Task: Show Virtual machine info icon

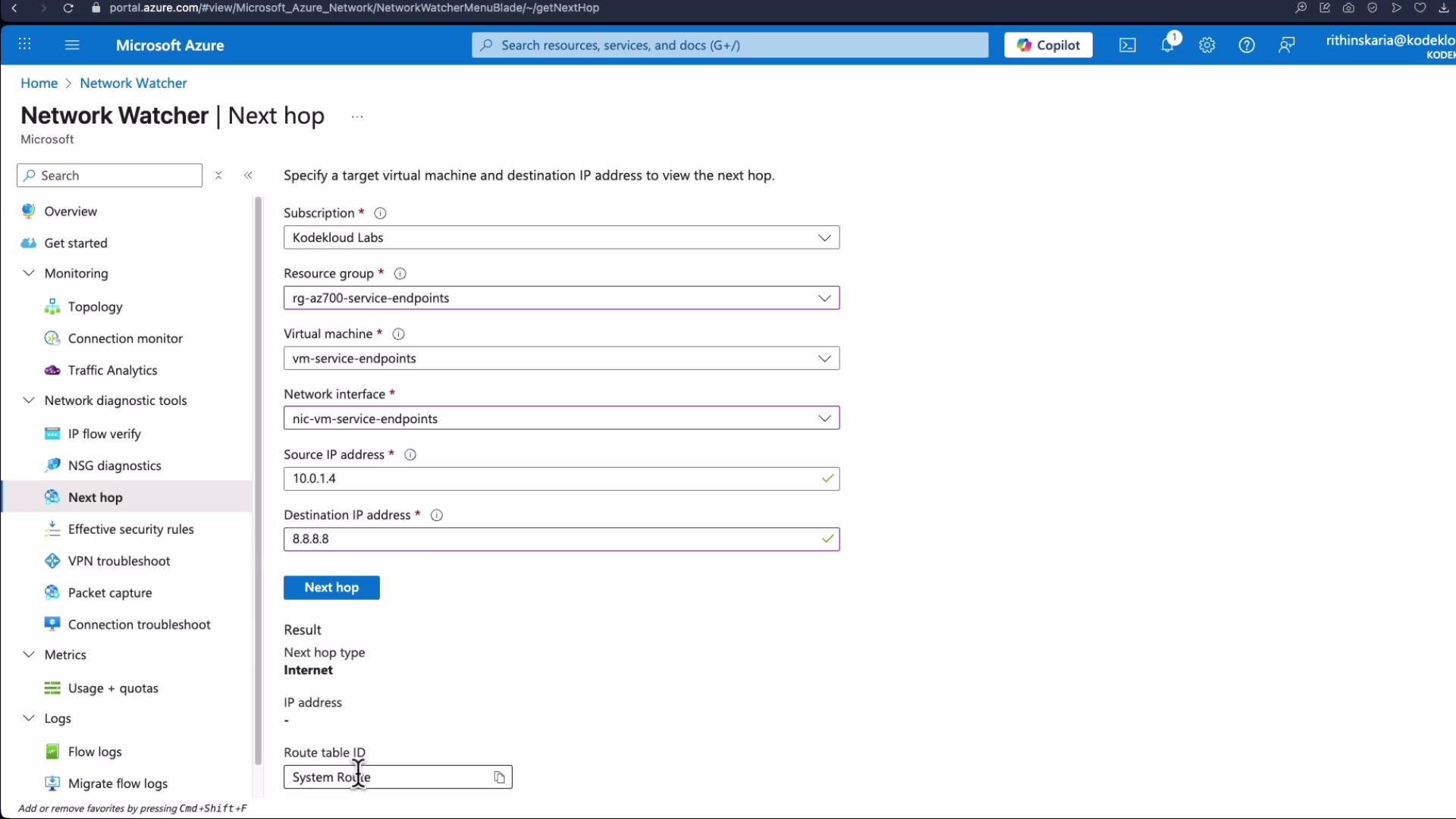Action: [399, 334]
